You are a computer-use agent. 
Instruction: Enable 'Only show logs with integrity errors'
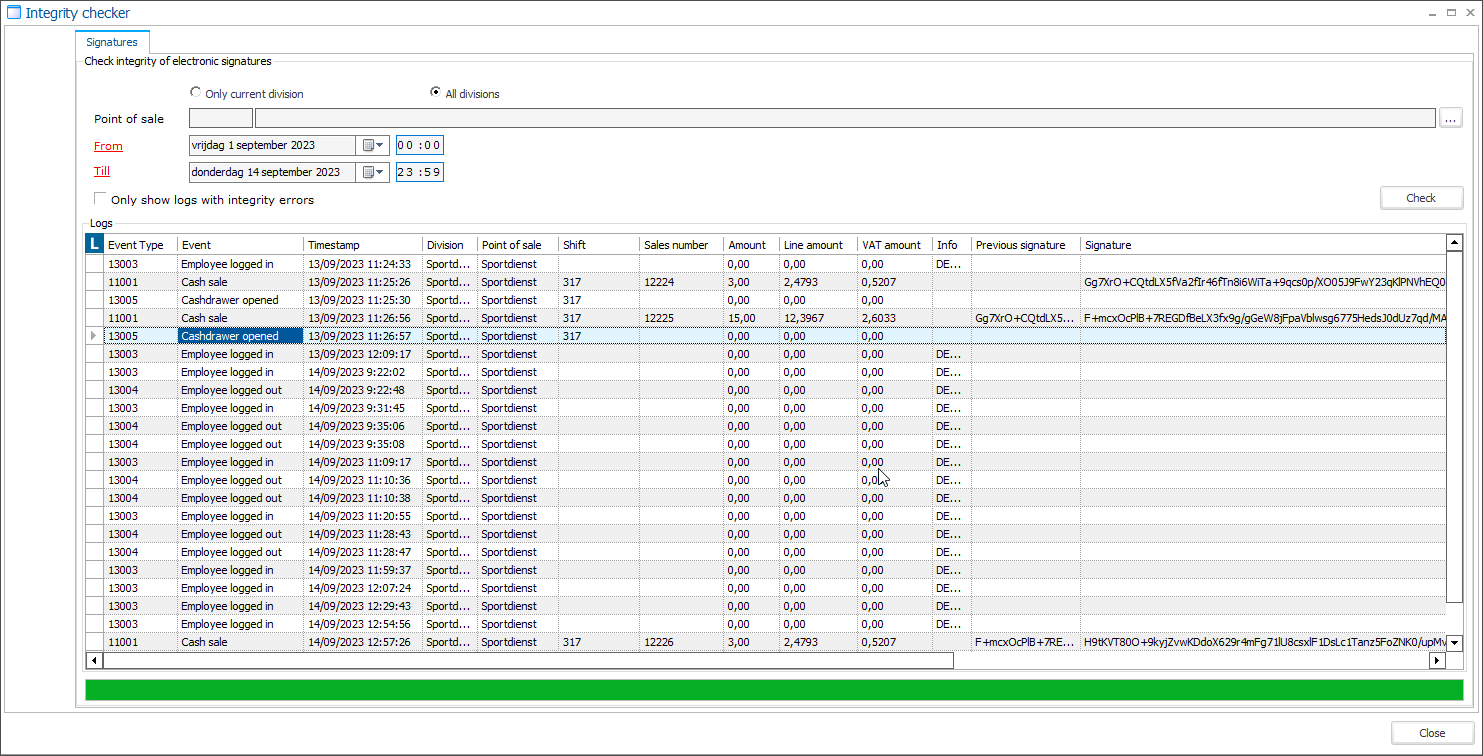tap(100, 198)
